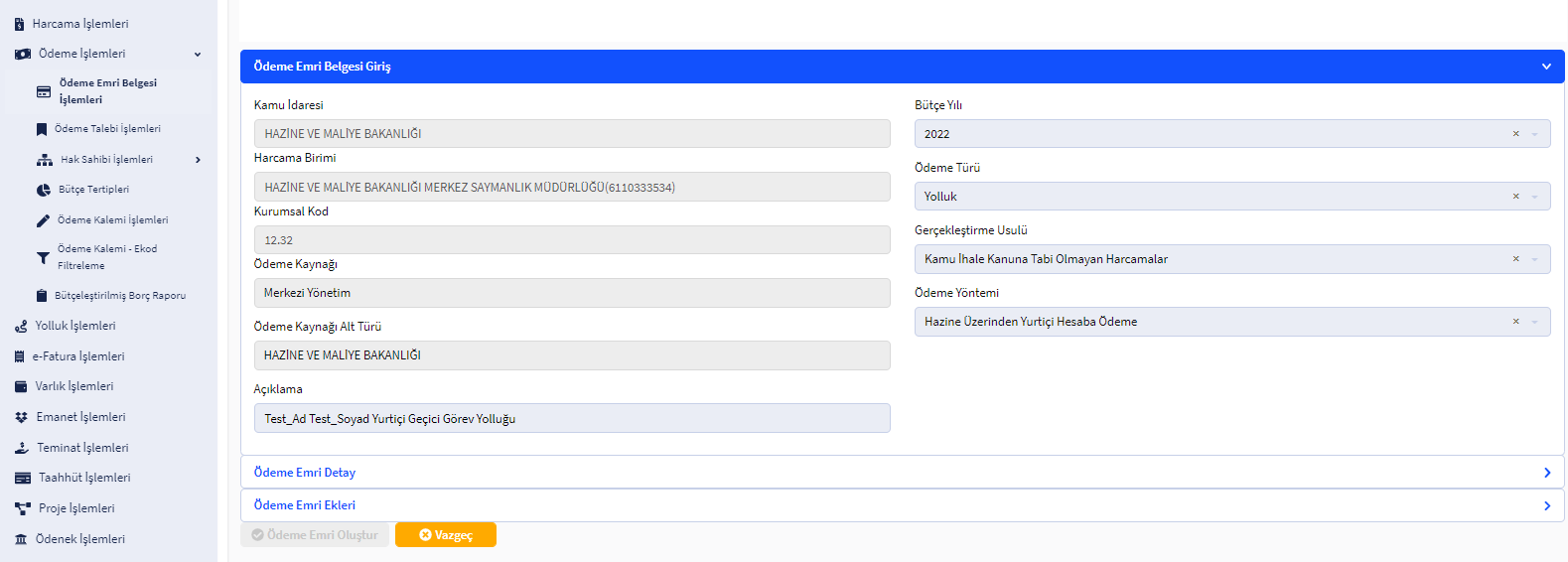The height and width of the screenshot is (562, 1568).
Task: Click the Ödeme Talebi İşlemleri bookmark icon
Action: point(42,129)
